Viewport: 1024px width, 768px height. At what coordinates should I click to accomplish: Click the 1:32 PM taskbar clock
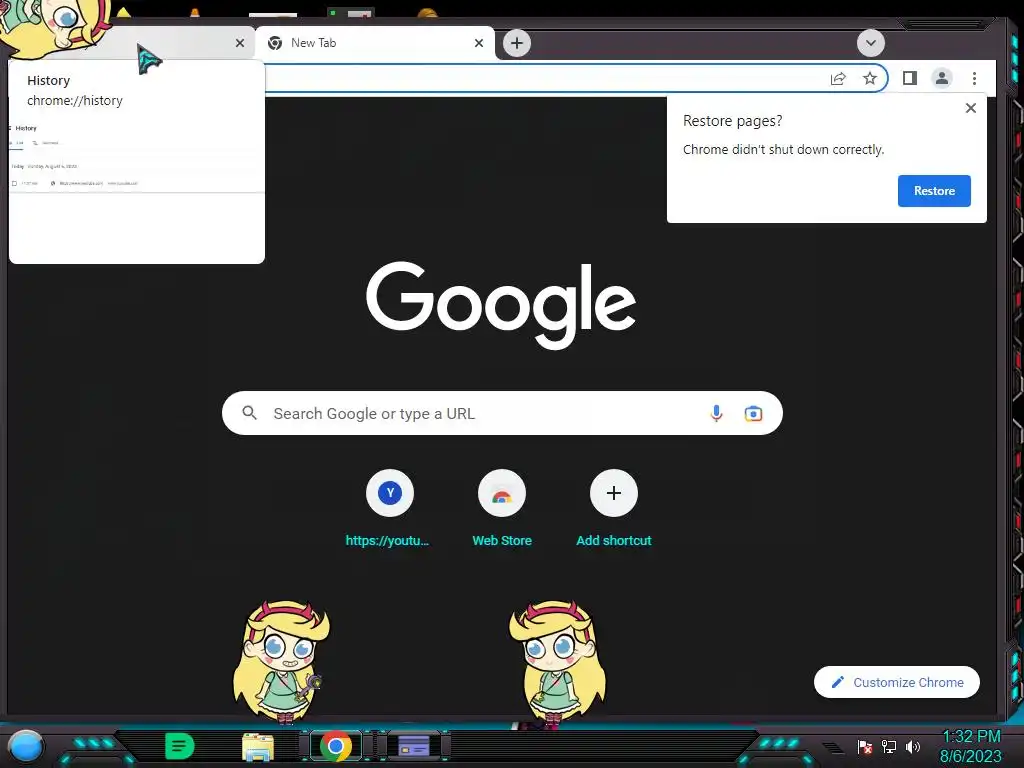pyautogui.click(x=971, y=737)
